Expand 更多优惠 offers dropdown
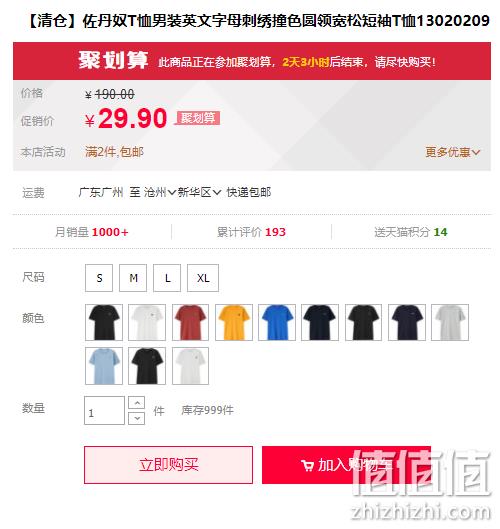This screenshot has height=529, width=500. [x=452, y=152]
